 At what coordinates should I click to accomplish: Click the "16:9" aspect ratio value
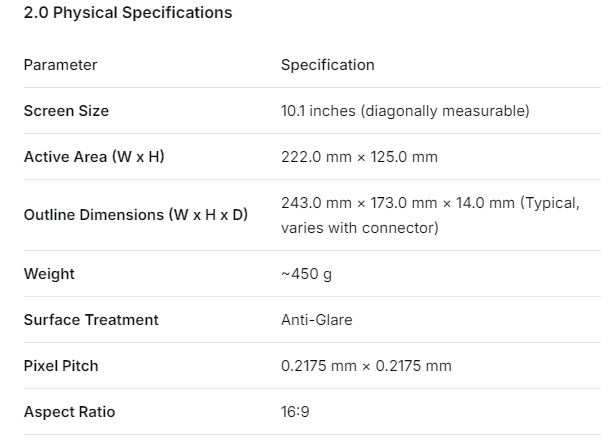296,412
